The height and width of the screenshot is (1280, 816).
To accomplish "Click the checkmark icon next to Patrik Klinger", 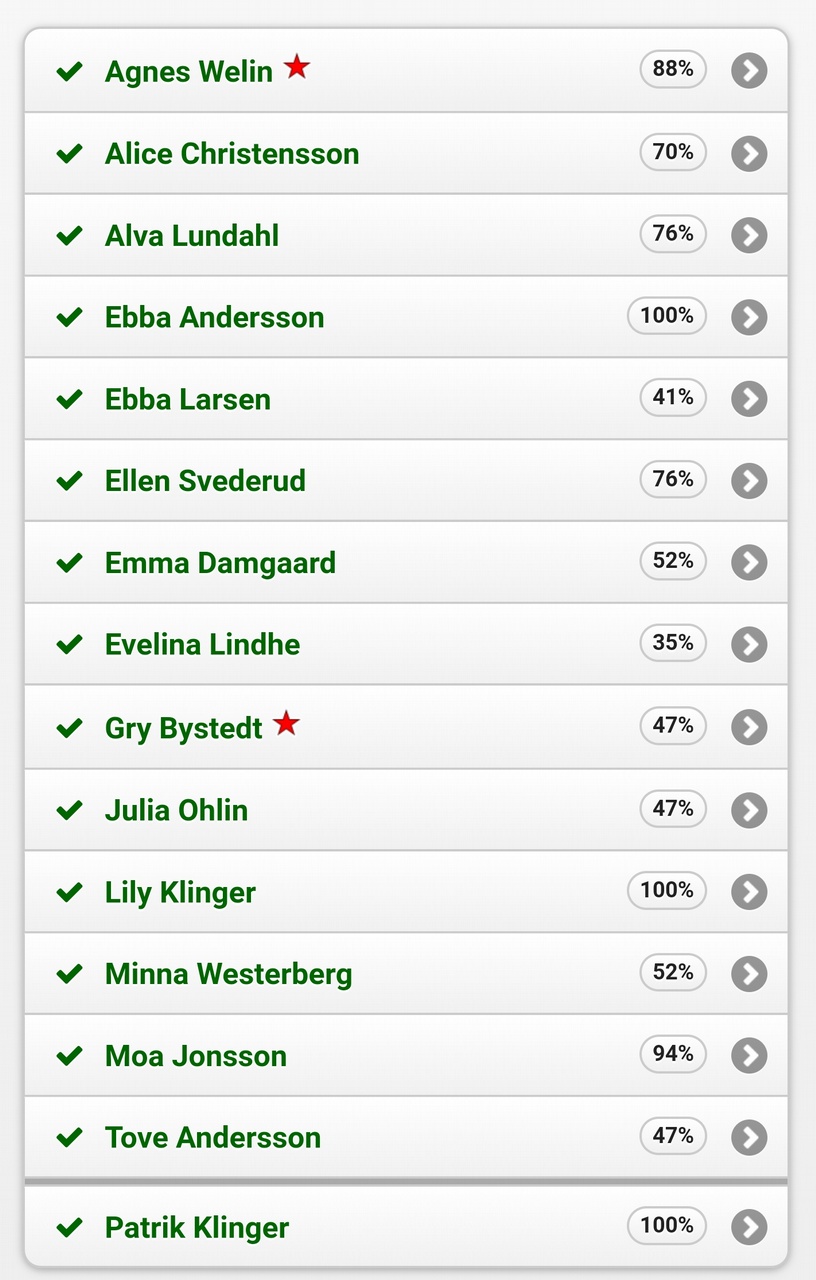I will 69,1228.
